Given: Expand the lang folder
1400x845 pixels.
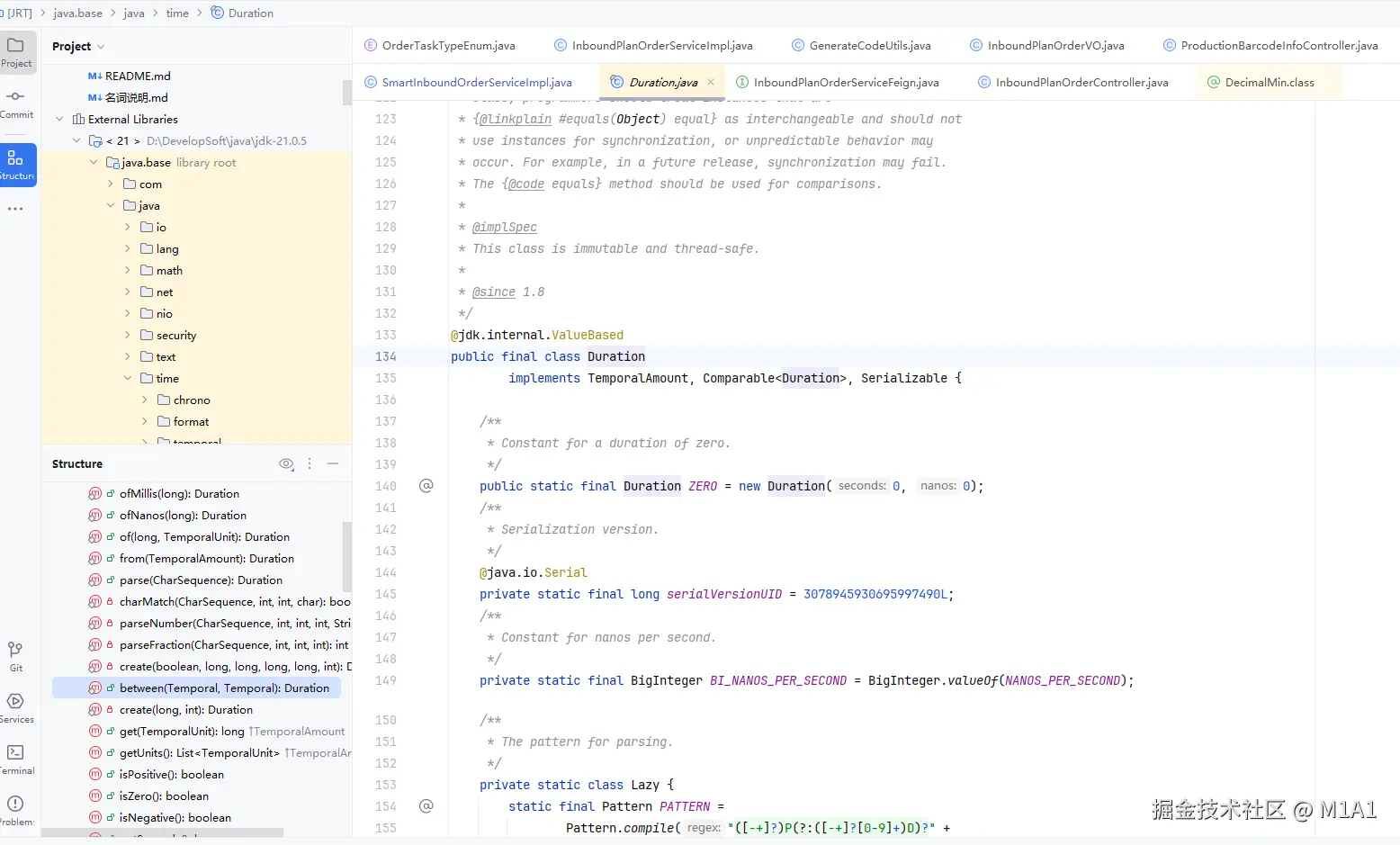Looking at the screenshot, I should pos(128,249).
